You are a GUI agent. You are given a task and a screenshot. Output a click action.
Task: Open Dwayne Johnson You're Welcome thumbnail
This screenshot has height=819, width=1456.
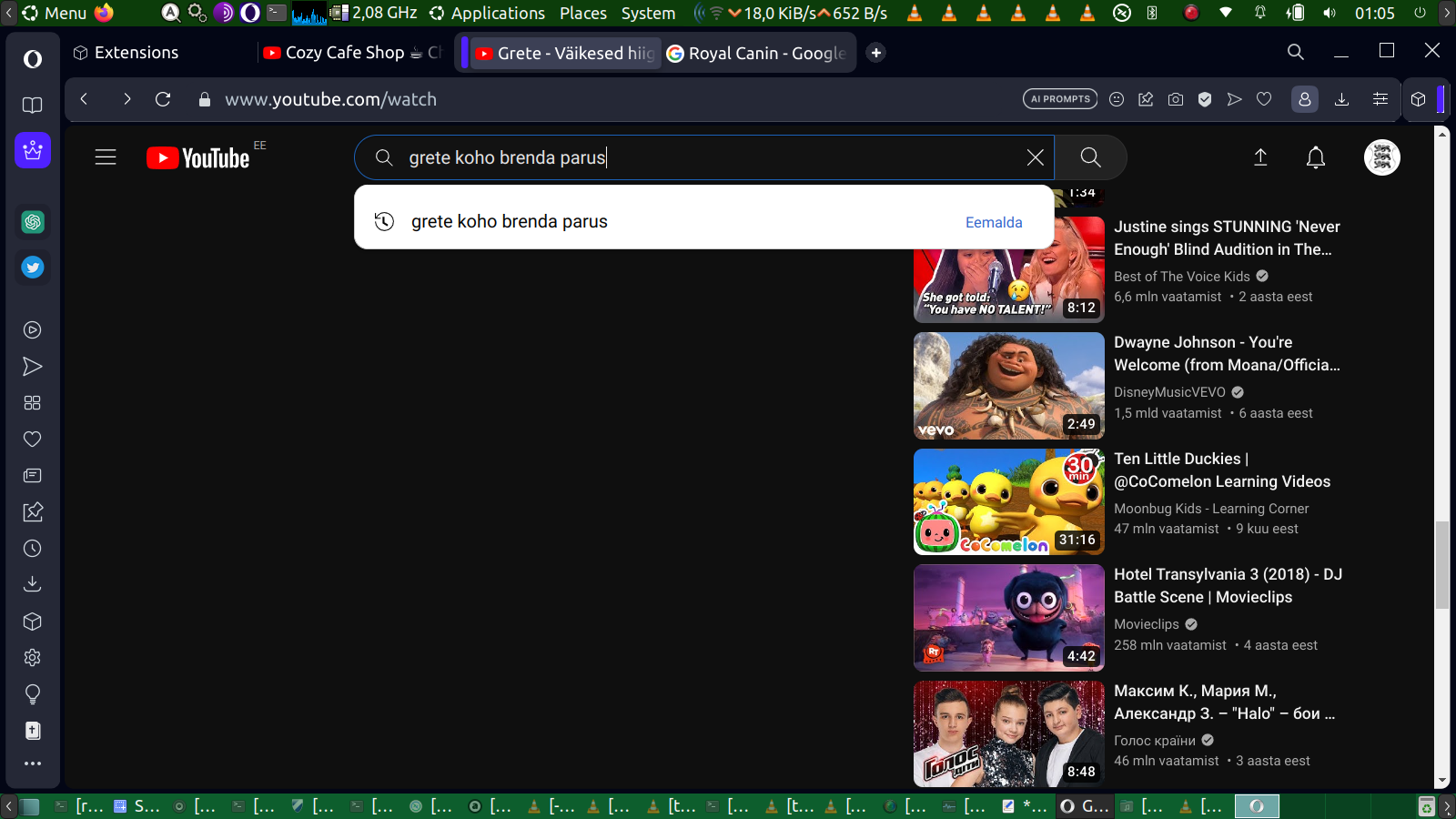(x=1009, y=386)
